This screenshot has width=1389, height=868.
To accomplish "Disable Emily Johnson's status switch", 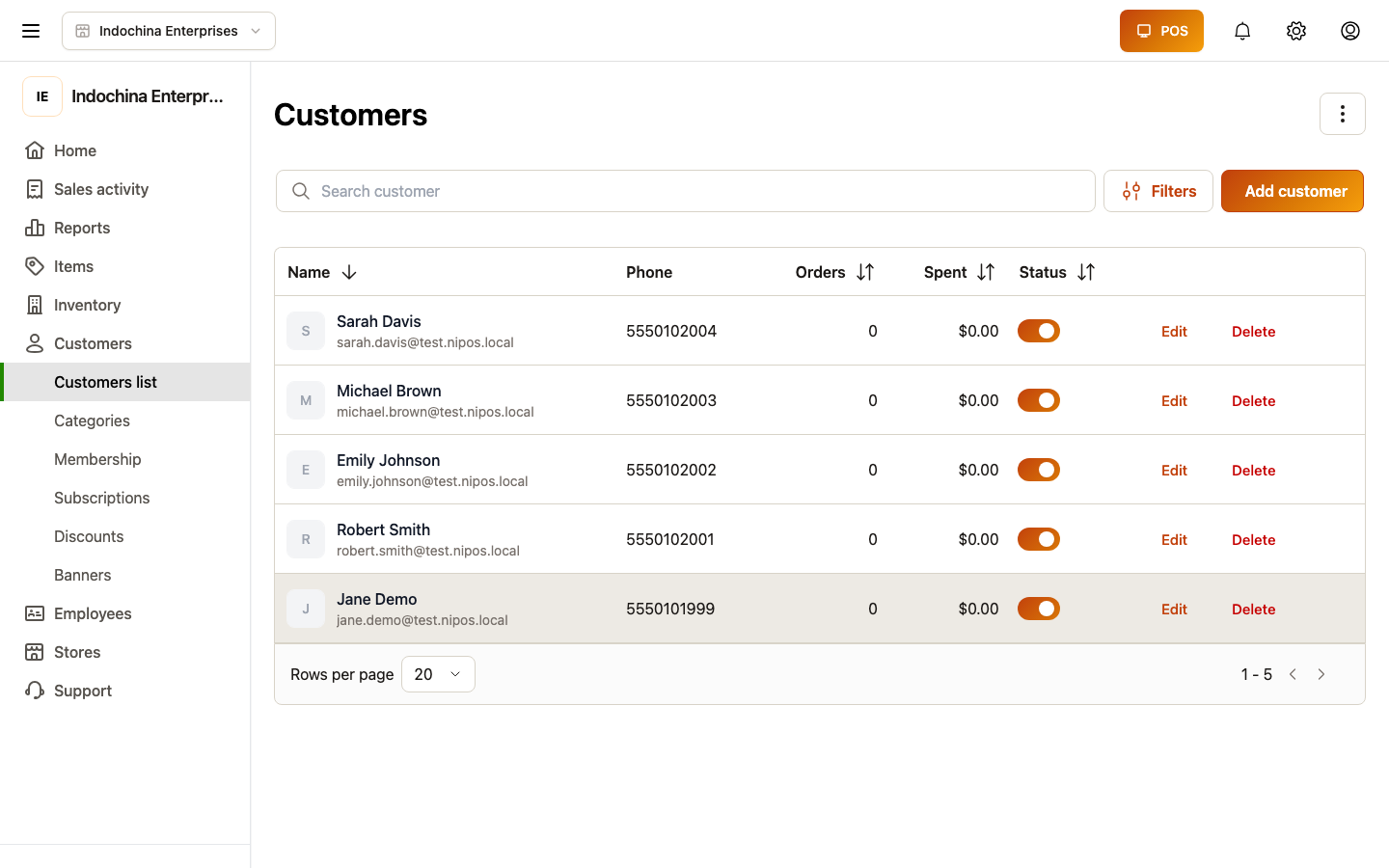I will [x=1039, y=470].
